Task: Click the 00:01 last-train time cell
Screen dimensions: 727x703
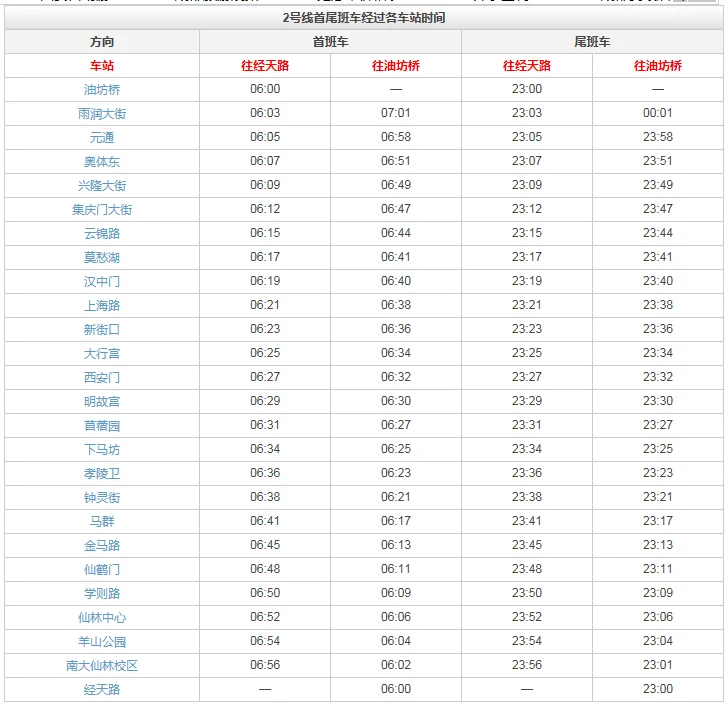Action: tap(657, 113)
